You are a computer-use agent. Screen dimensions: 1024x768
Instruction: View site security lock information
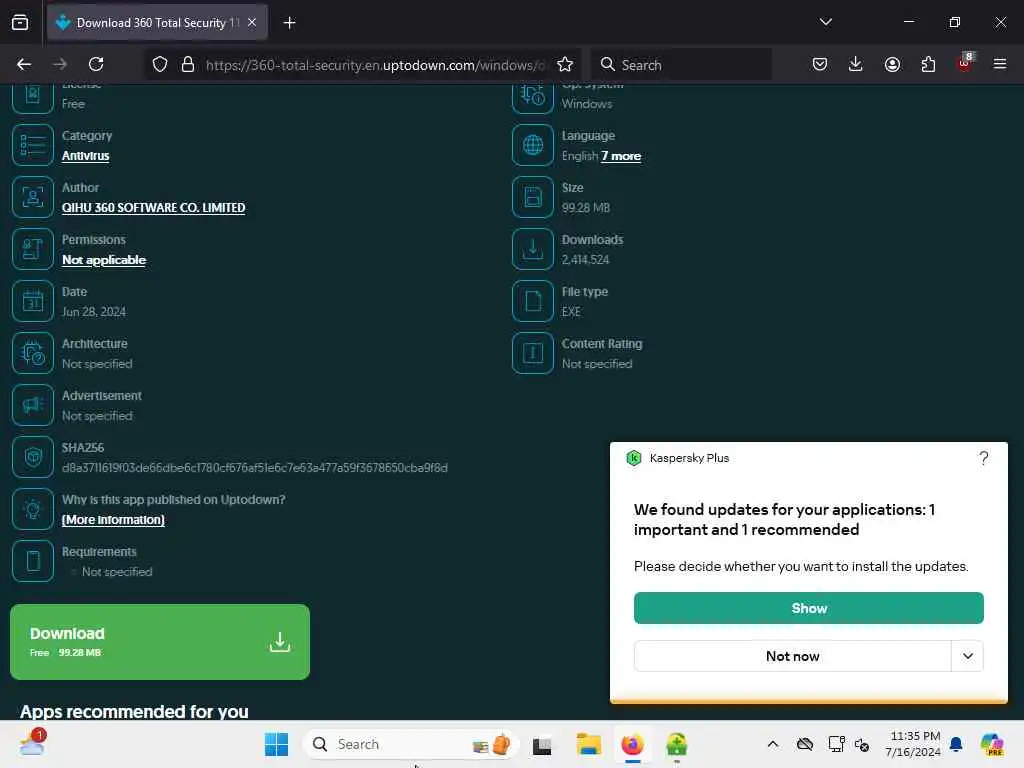coord(188,64)
